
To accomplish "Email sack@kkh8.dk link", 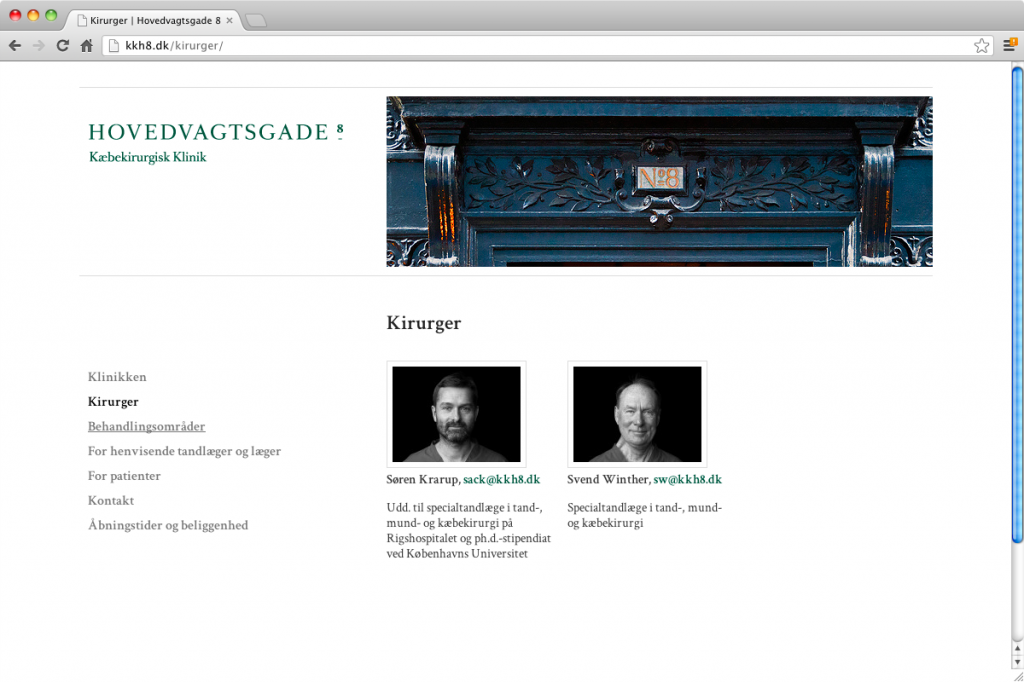I will 502,479.
